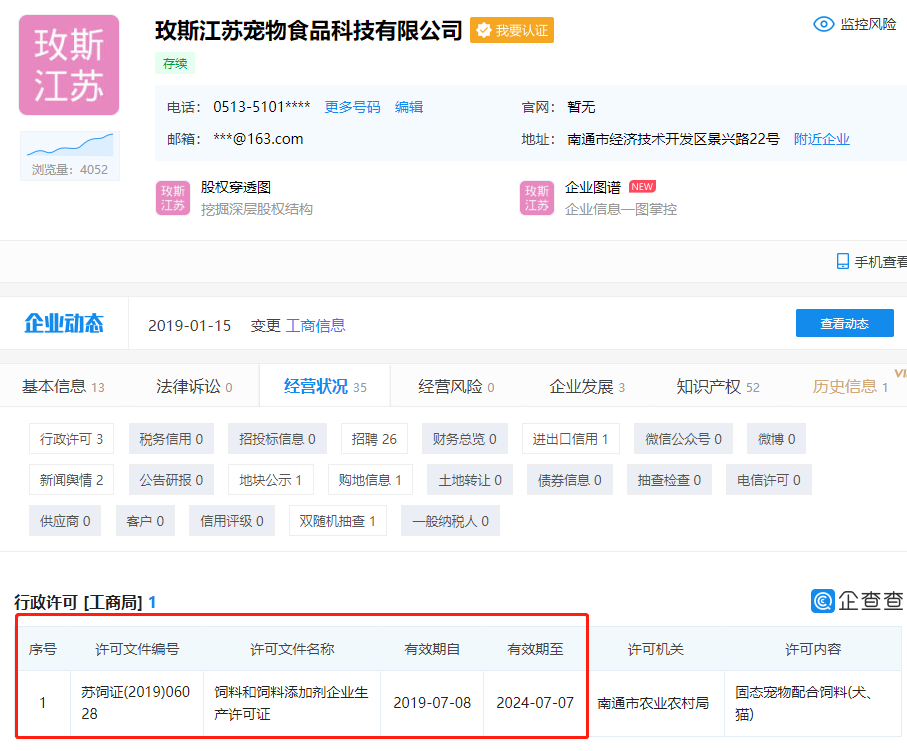Click the license number 苏饲证(2019)06028
This screenshot has height=751, width=907.
135,702
